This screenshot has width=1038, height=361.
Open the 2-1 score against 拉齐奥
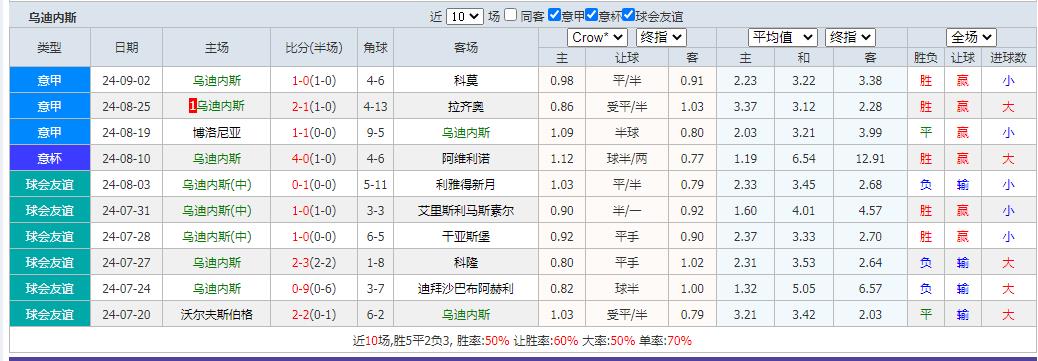click(301, 107)
